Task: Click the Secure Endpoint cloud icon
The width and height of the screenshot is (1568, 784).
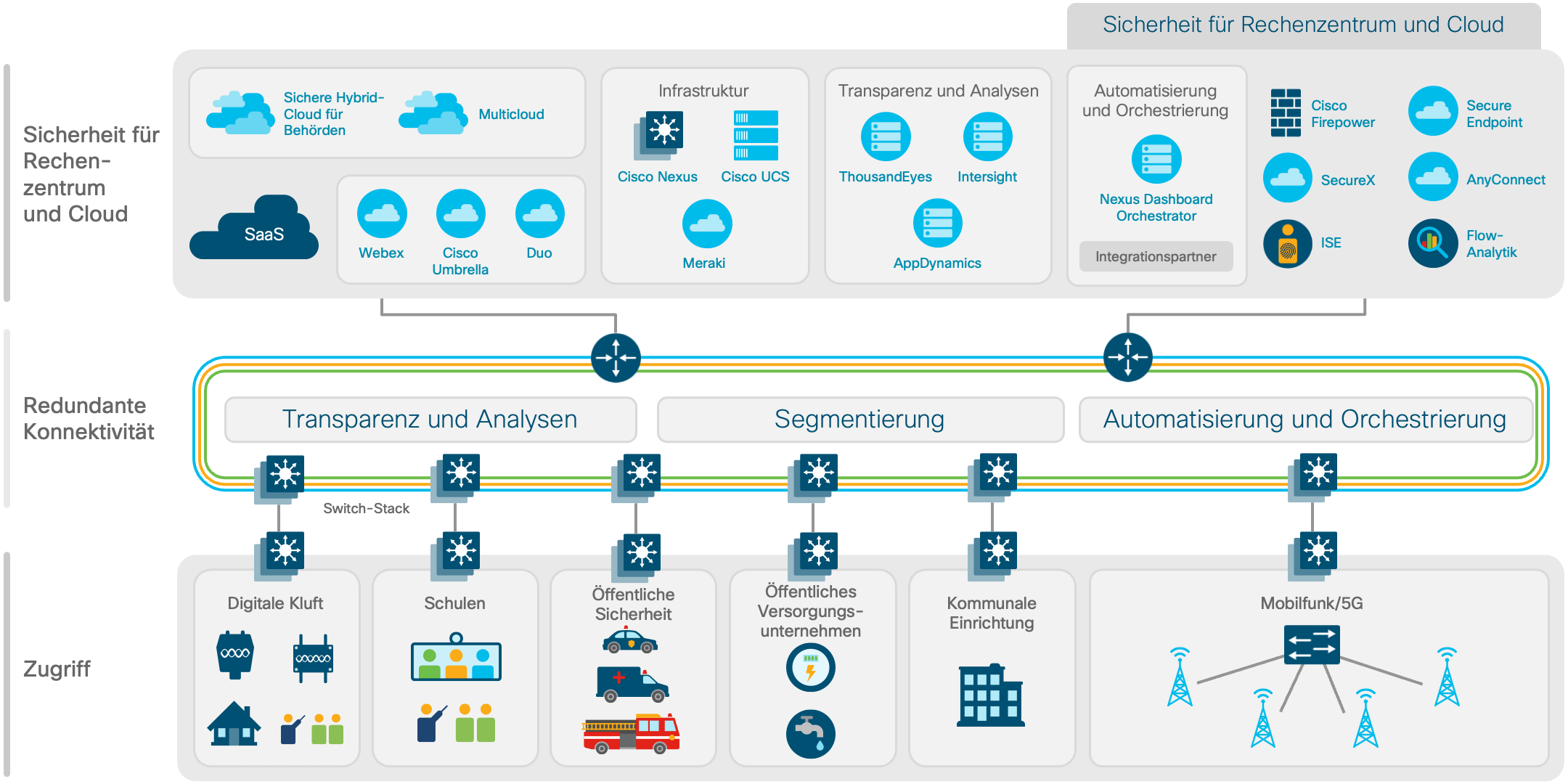Action: 1433,111
